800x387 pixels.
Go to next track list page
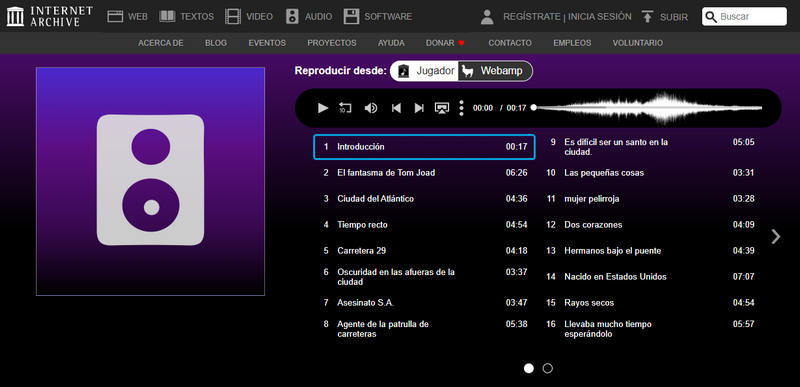[x=776, y=236]
